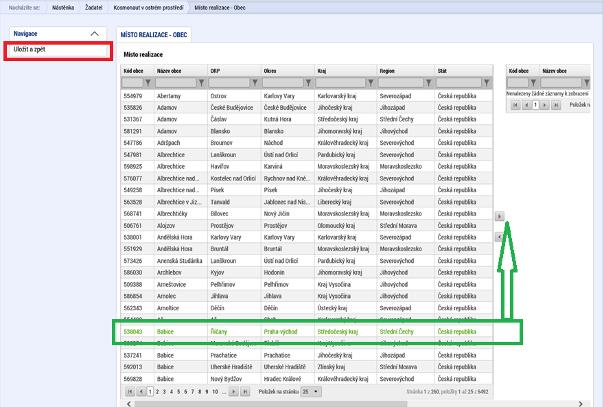This screenshot has height=407, width=604.
Task: Open Kód obce filter icon in right table
Action: (x=533, y=83)
